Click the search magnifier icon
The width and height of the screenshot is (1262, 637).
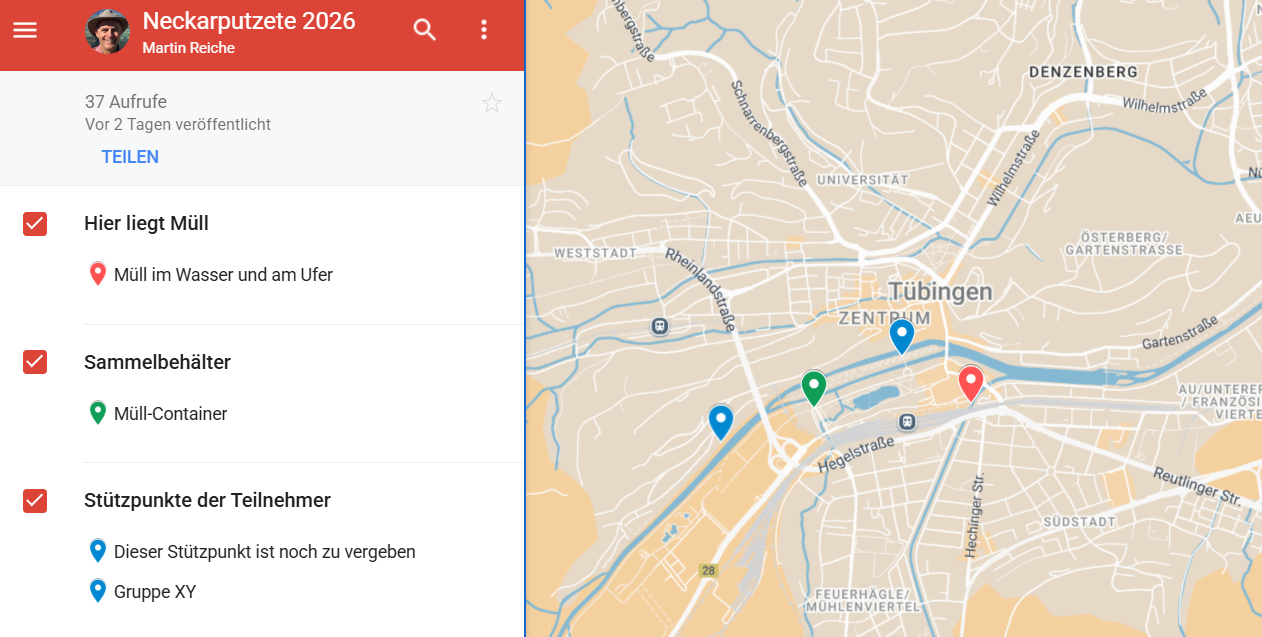(x=425, y=30)
